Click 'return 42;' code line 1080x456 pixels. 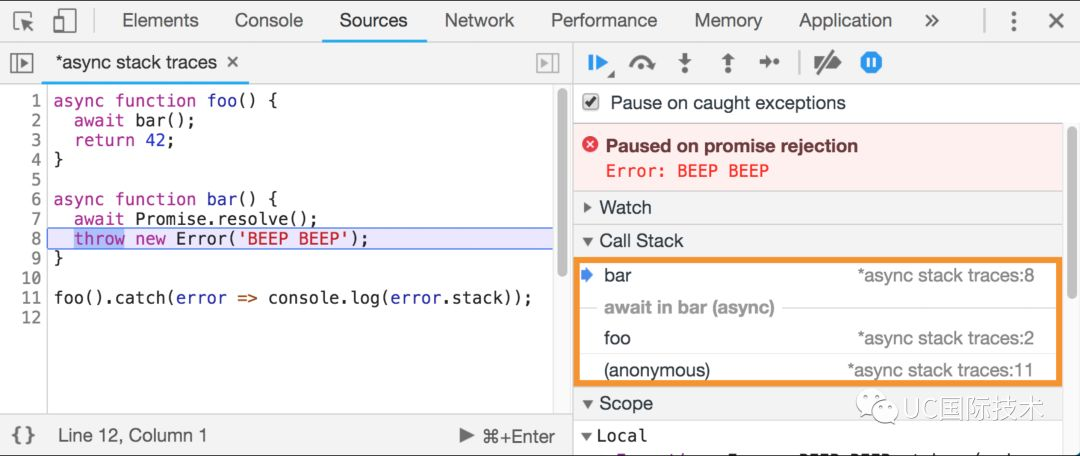[x=125, y=141]
